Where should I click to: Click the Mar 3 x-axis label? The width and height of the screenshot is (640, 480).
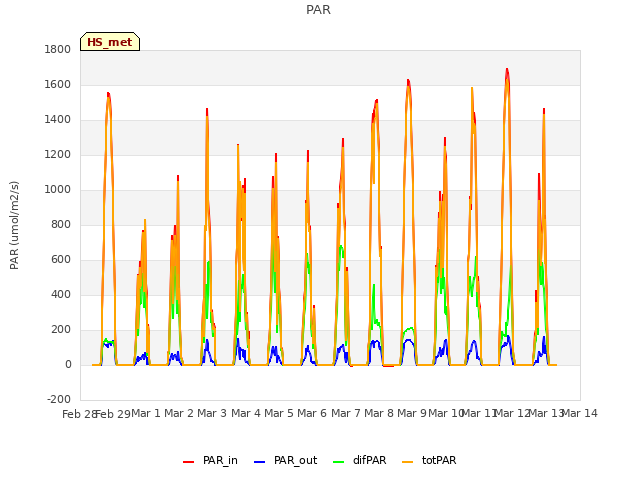(x=212, y=413)
